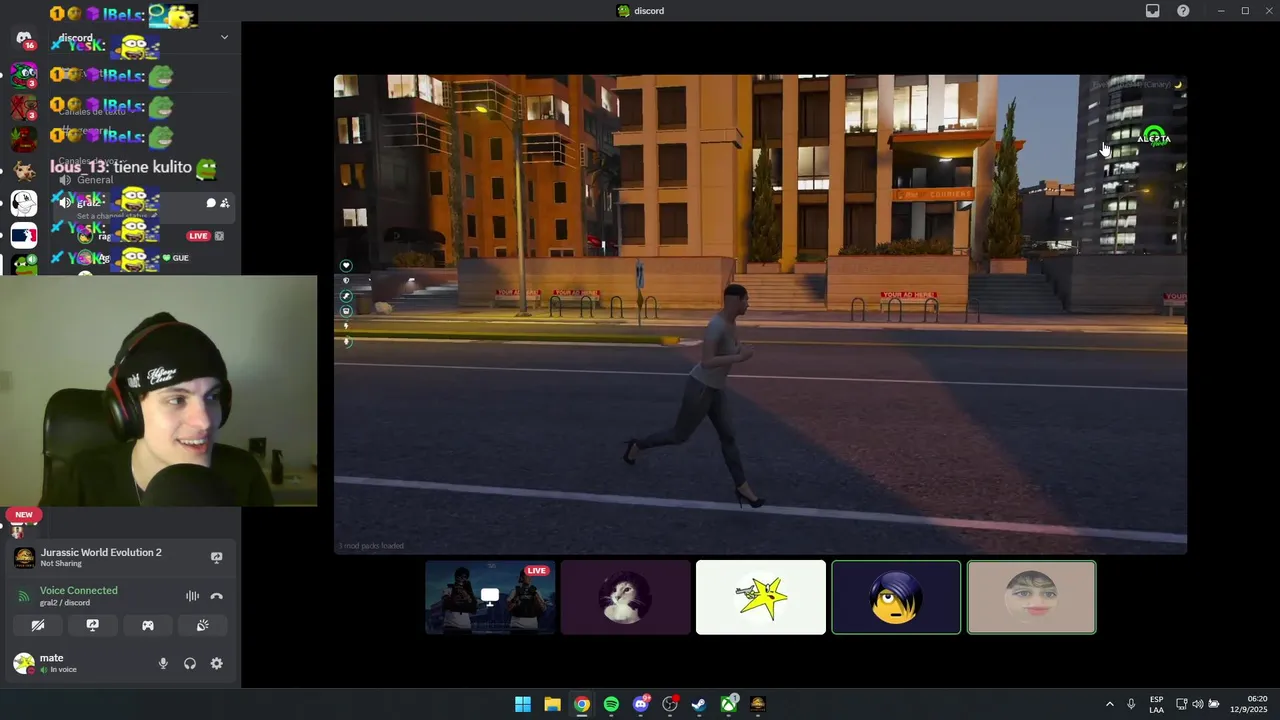Open chat for gral2 voice channel
The width and height of the screenshot is (1280, 720).
click(211, 203)
